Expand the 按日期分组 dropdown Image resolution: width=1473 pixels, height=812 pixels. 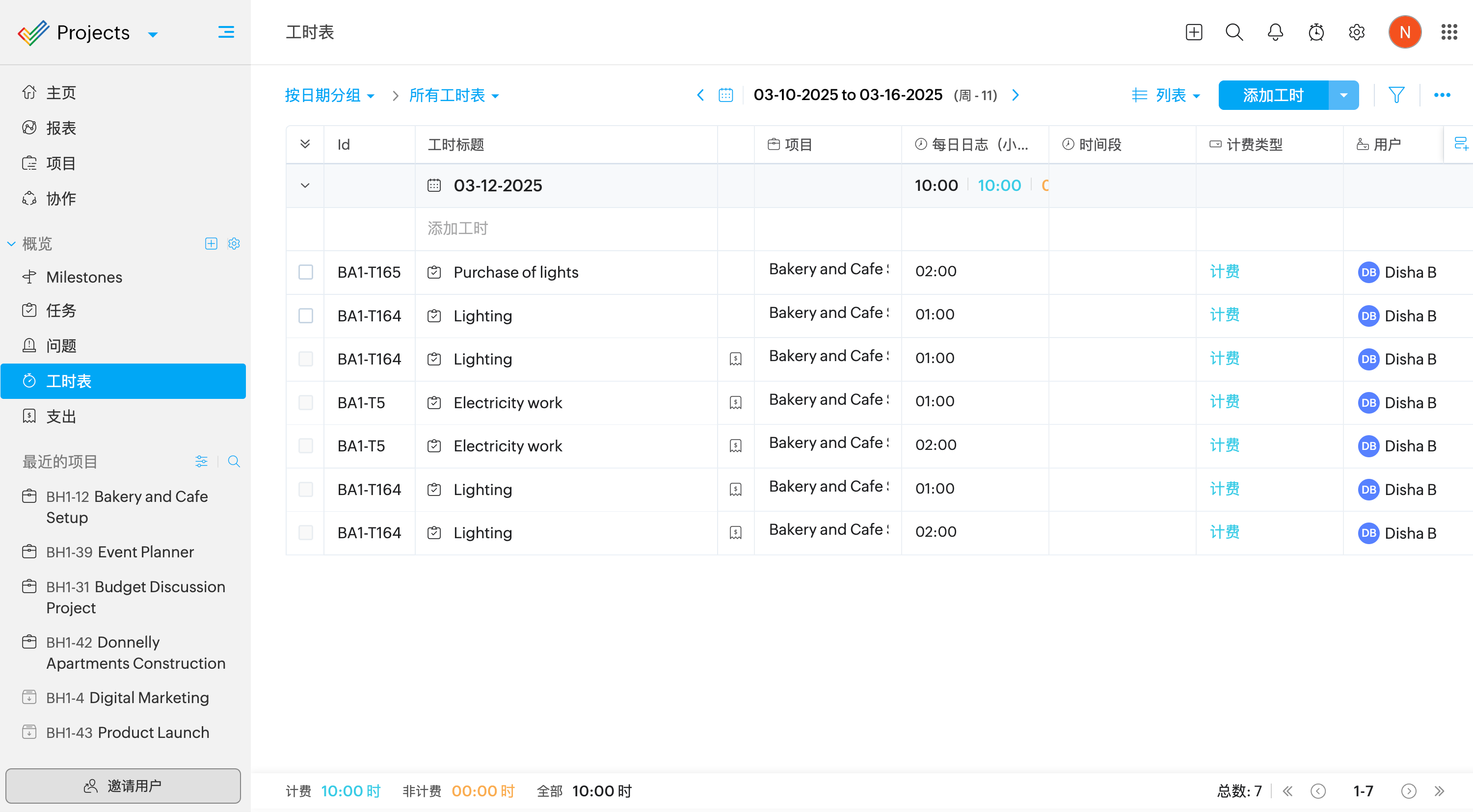(x=330, y=96)
